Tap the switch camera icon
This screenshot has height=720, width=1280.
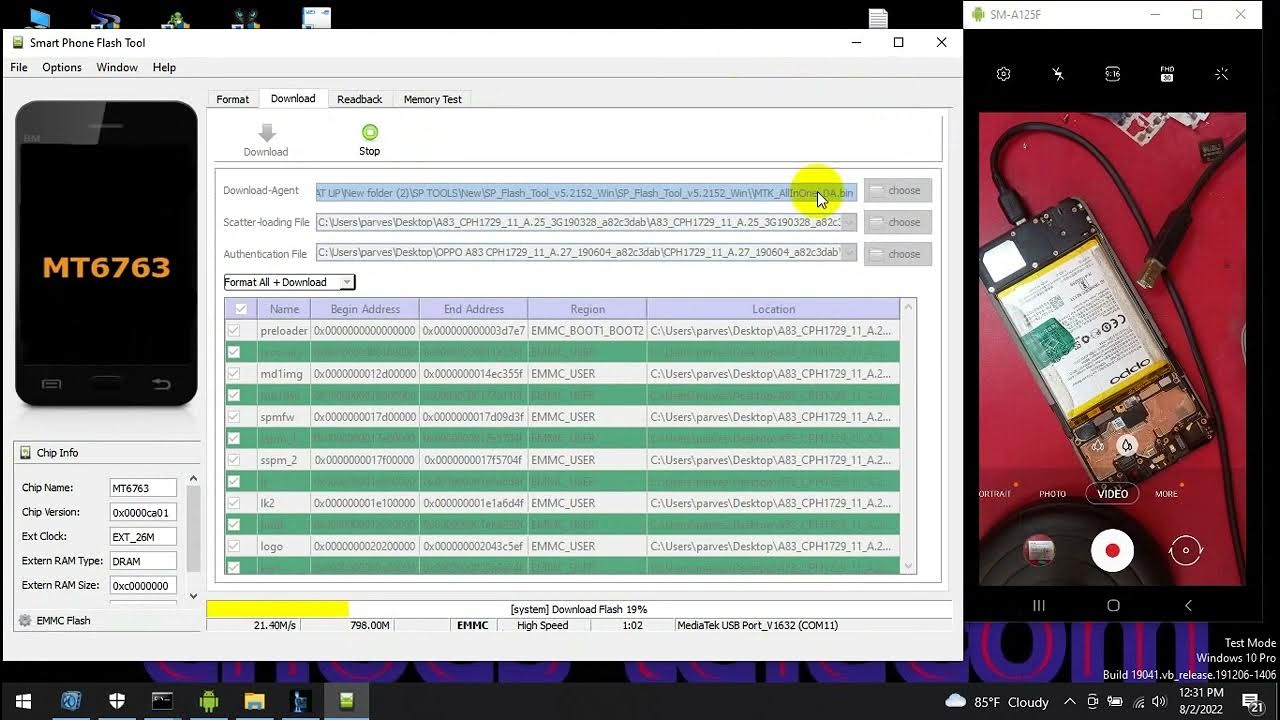pos(1185,550)
